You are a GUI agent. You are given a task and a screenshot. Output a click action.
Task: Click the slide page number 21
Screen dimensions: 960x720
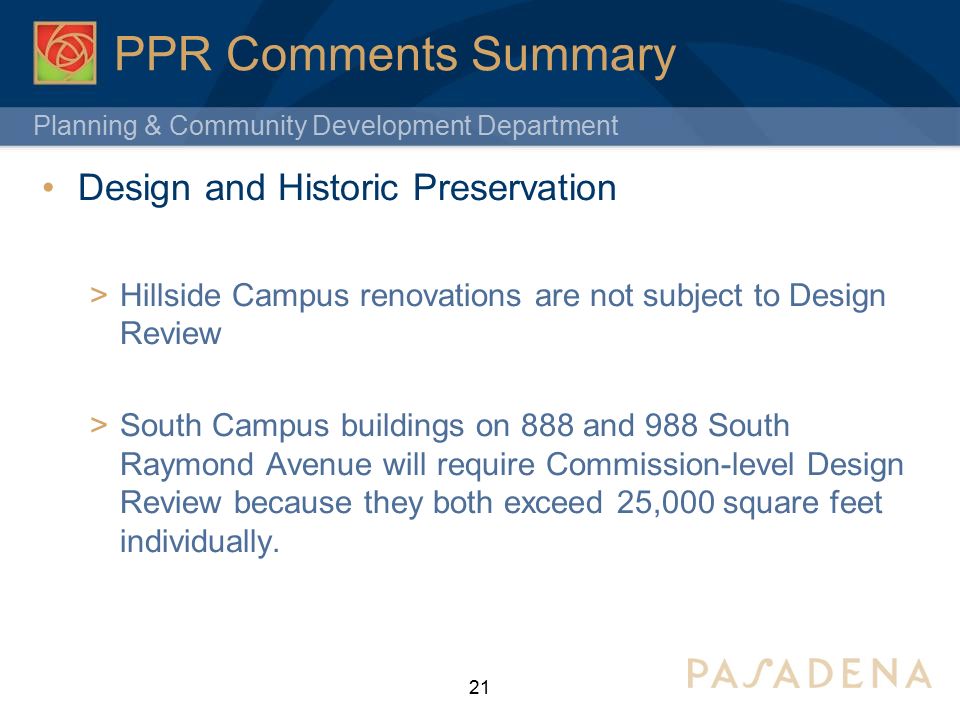tap(479, 688)
